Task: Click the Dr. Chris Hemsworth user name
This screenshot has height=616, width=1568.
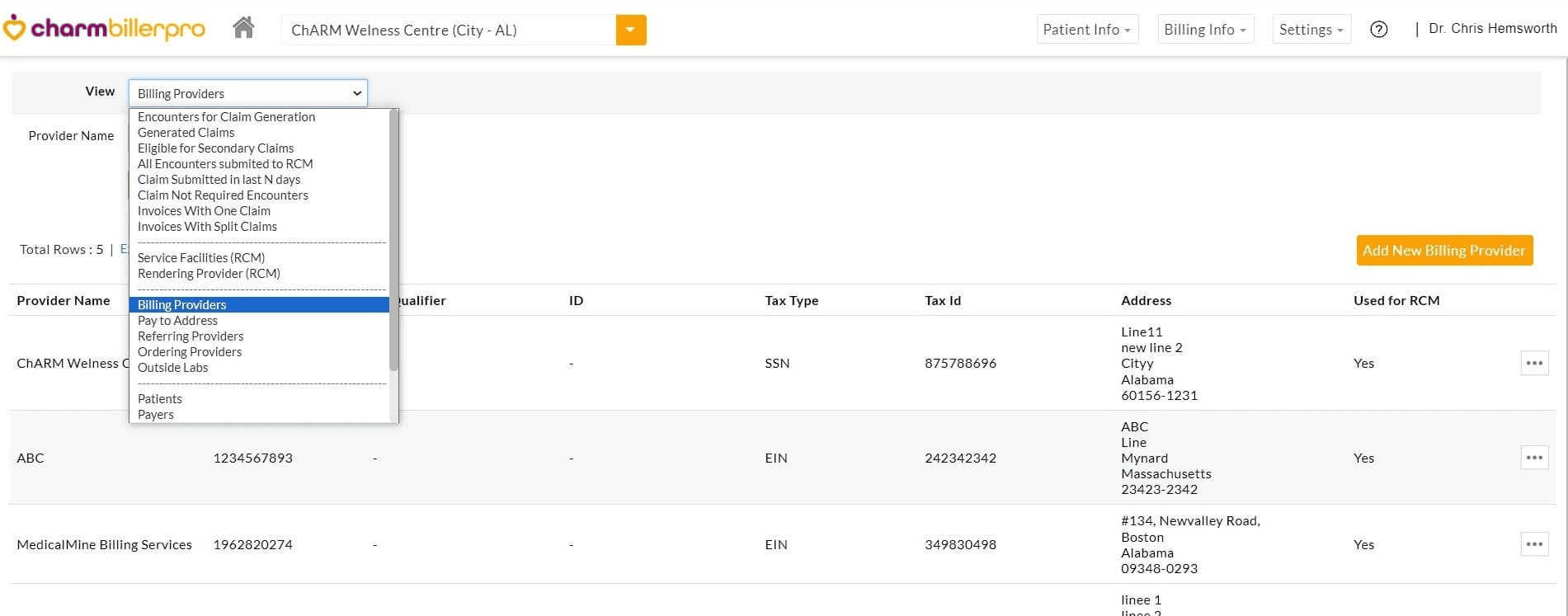Action: pyautogui.click(x=1492, y=29)
